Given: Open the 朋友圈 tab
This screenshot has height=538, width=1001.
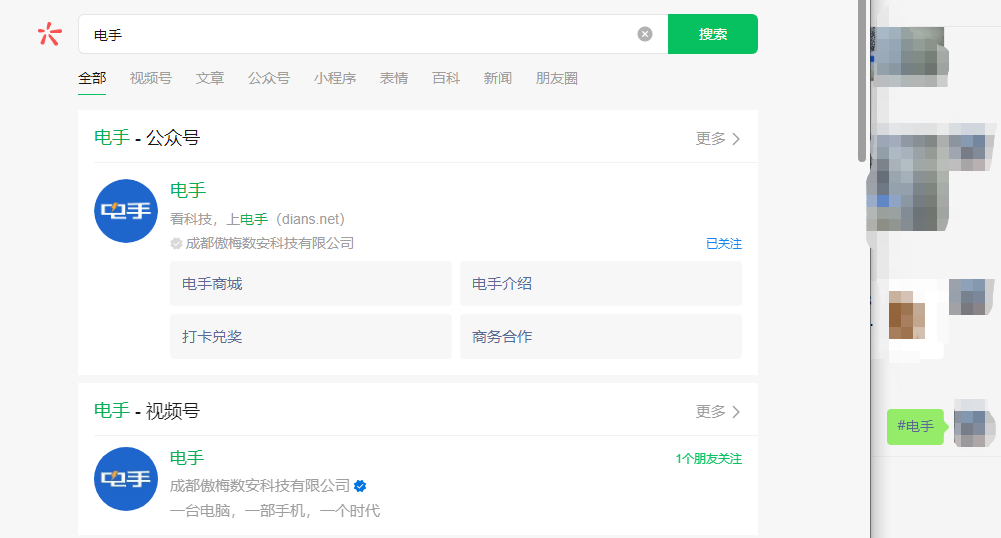Looking at the screenshot, I should [x=556, y=78].
